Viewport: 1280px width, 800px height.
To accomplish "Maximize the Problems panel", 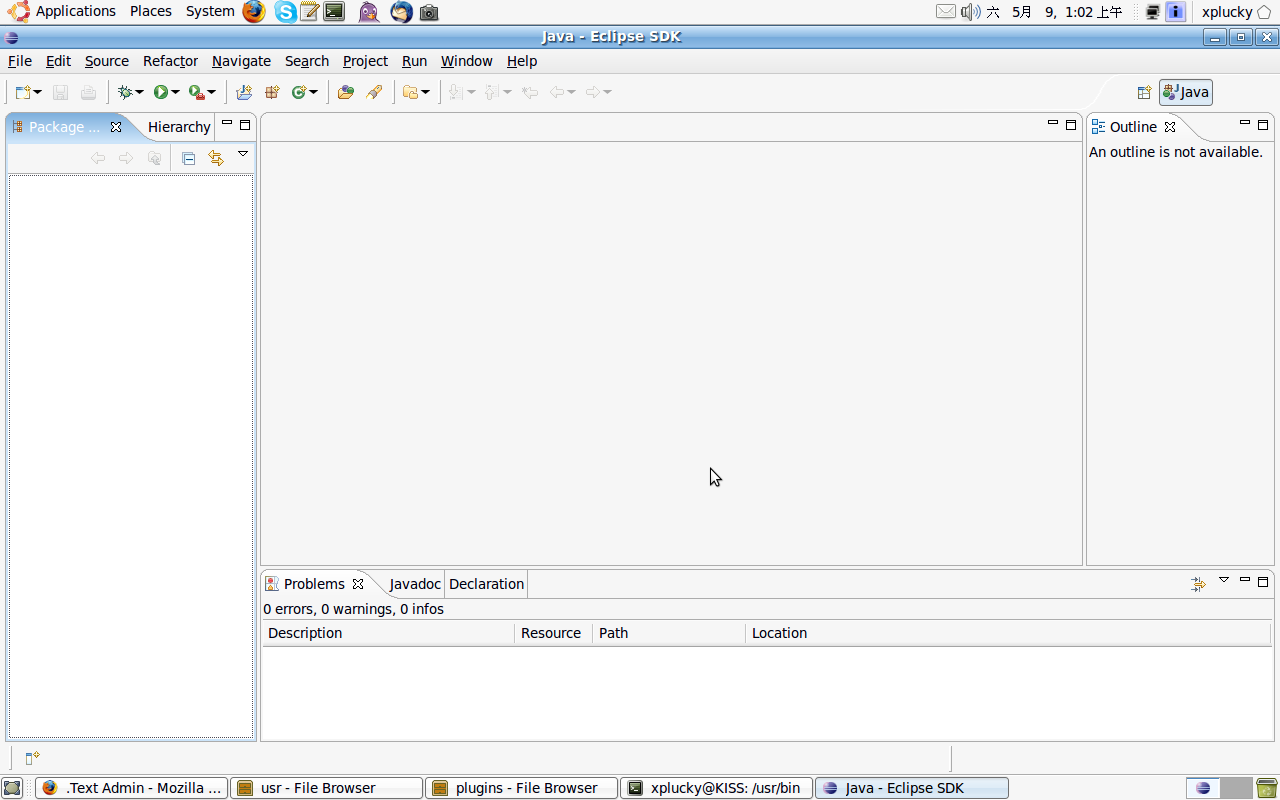I will pos(1263,581).
